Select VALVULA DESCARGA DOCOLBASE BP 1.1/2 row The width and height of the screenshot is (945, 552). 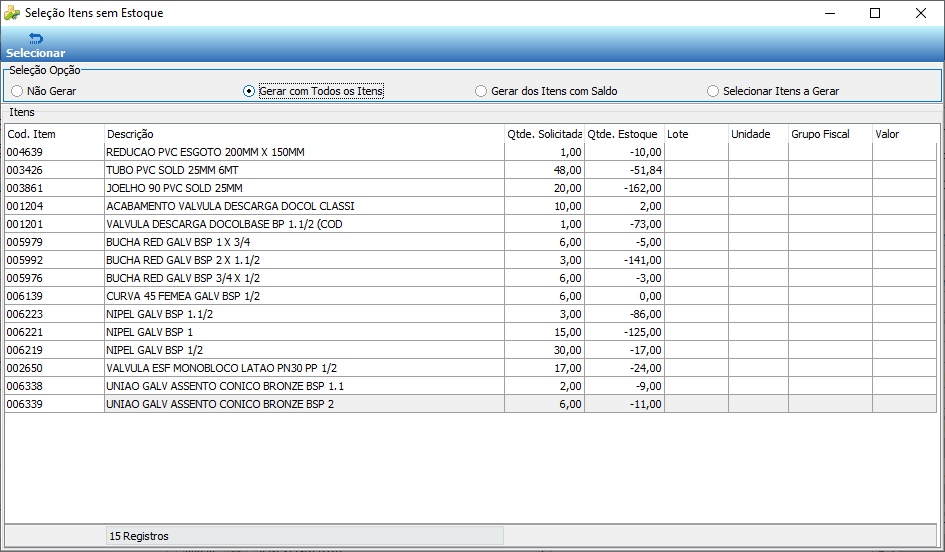click(x=471, y=224)
